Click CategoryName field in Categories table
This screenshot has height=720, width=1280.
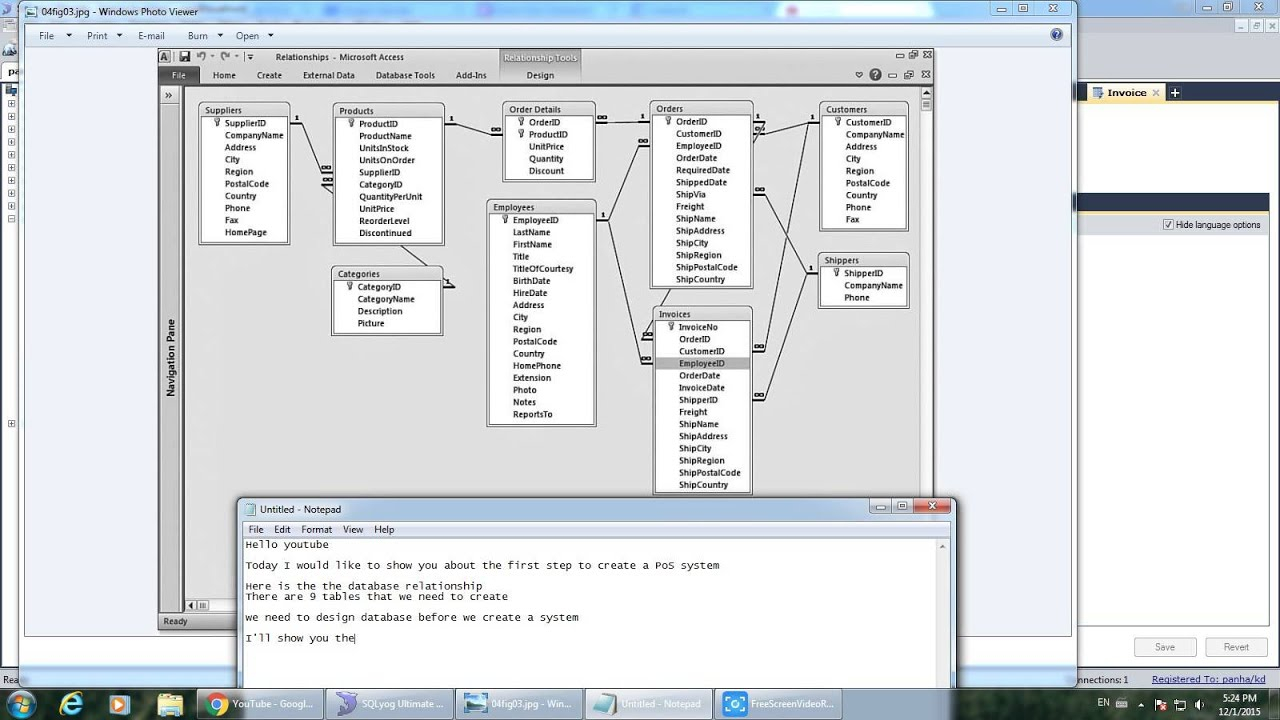coord(386,299)
